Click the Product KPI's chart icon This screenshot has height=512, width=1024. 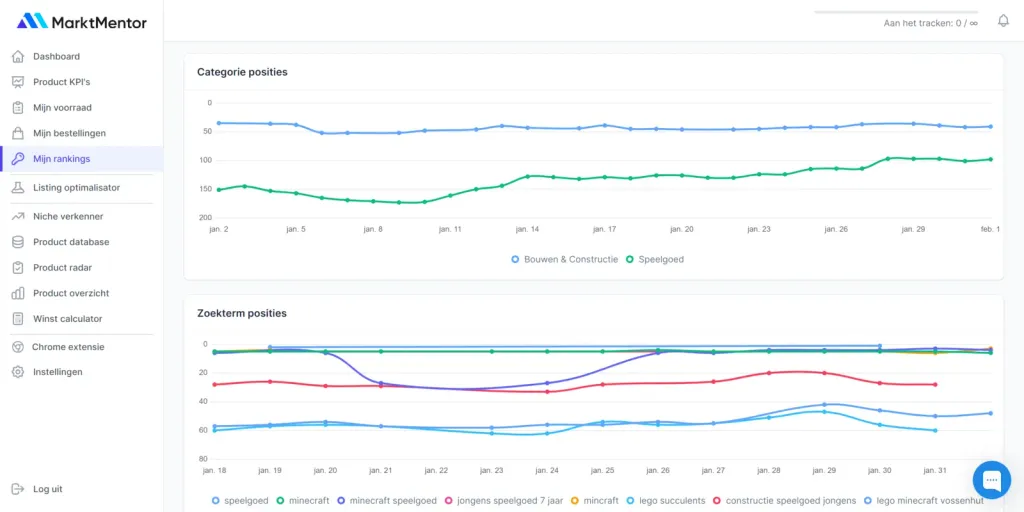pos(18,82)
